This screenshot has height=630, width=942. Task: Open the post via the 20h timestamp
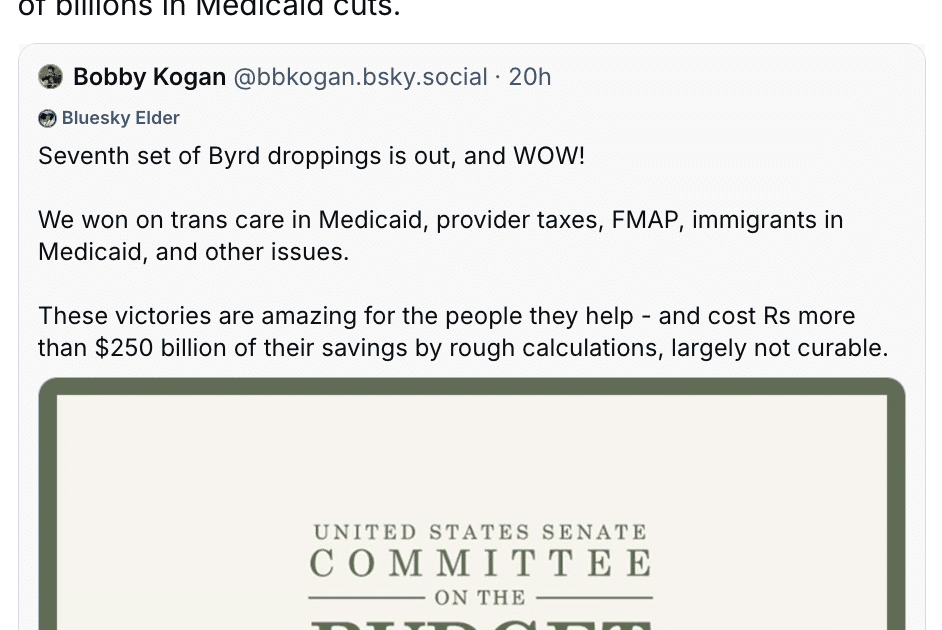pyautogui.click(x=529, y=77)
